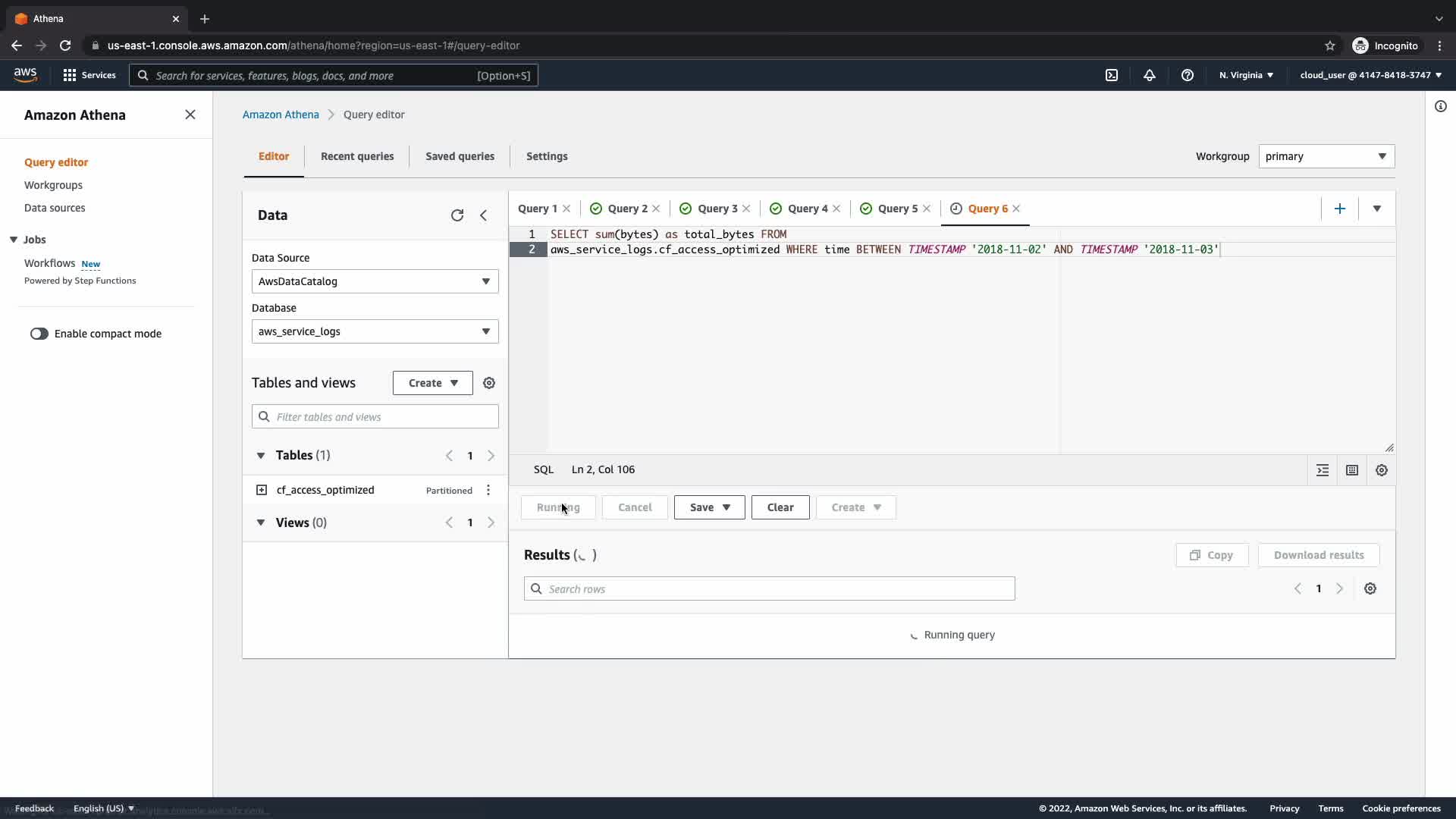Click the format query icon
Screen dimensions: 1456x819
coord(1323,470)
